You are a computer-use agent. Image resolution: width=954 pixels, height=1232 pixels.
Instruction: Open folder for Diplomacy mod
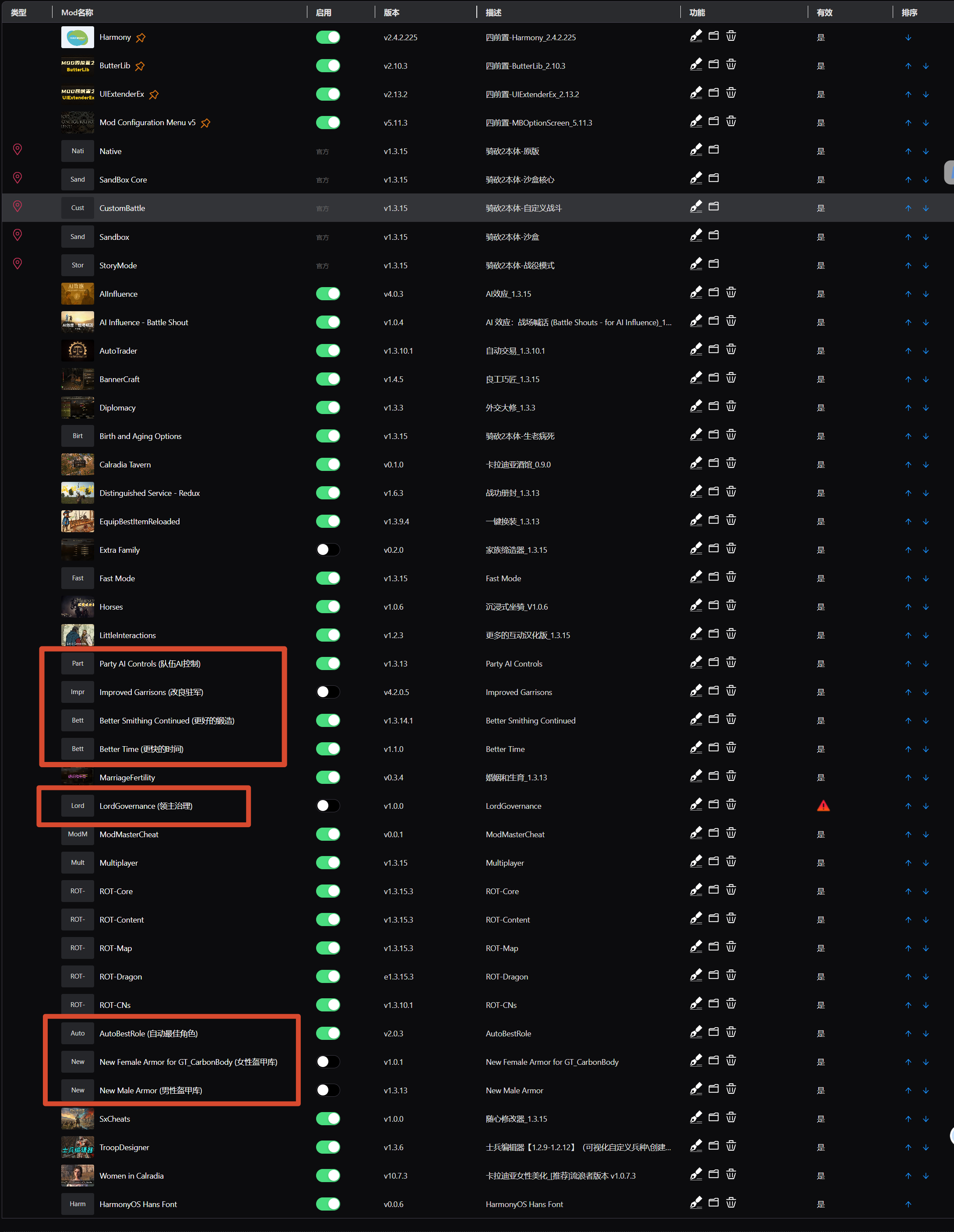(x=713, y=407)
